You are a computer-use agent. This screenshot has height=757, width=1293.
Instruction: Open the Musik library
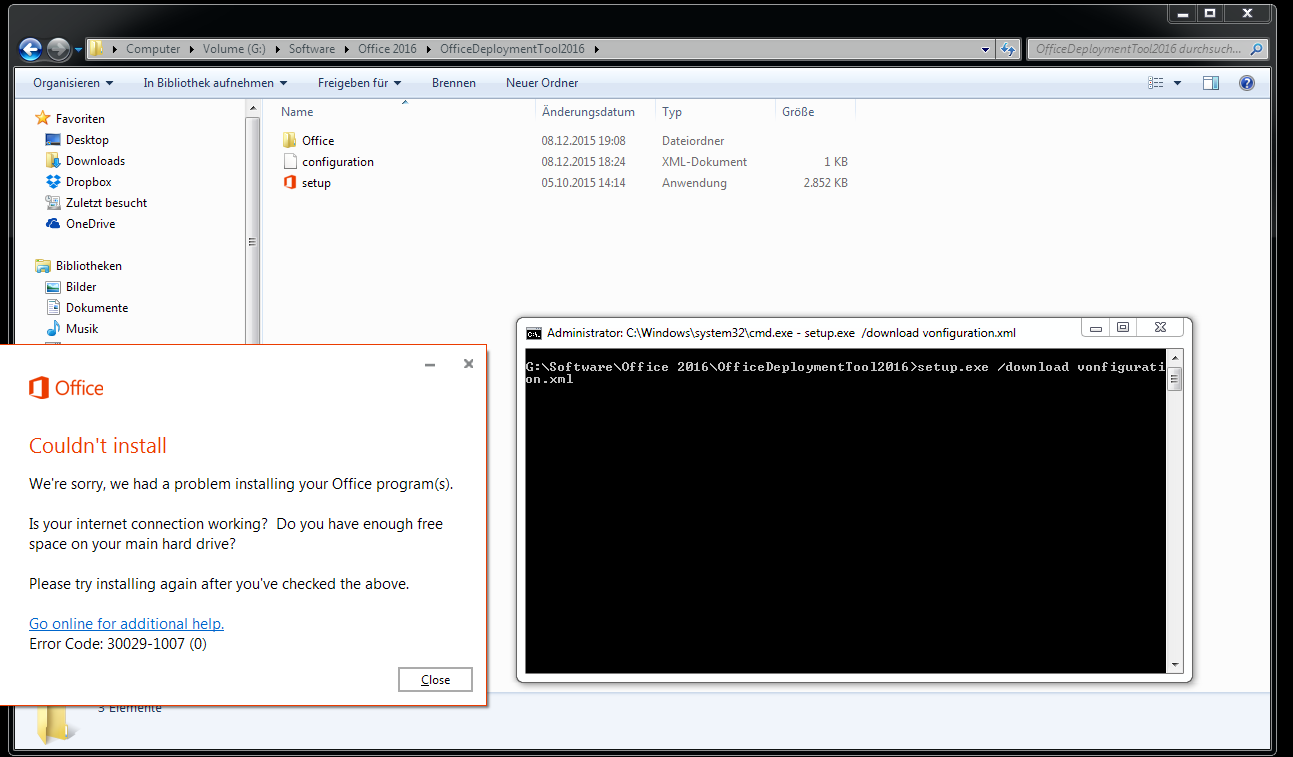point(82,329)
